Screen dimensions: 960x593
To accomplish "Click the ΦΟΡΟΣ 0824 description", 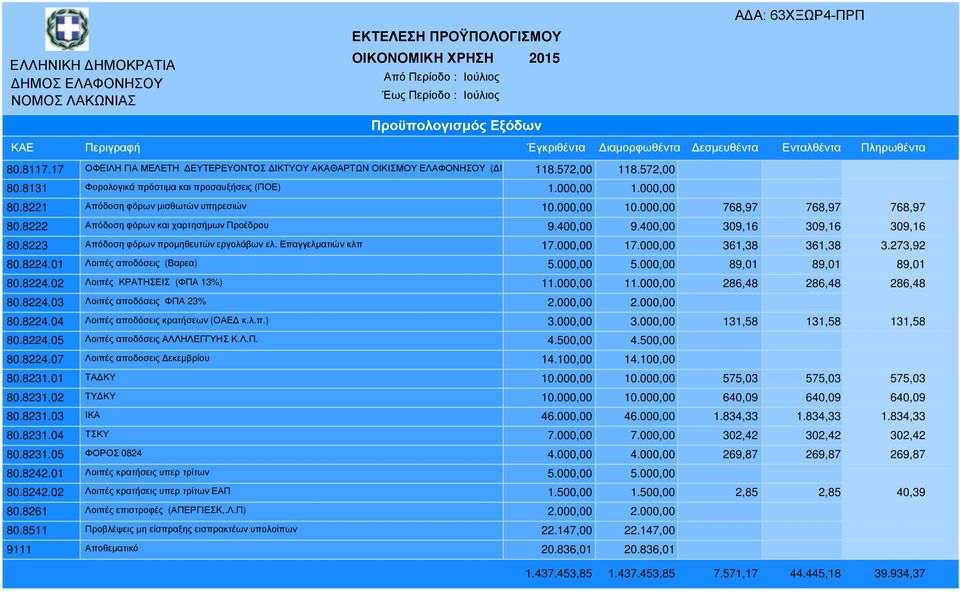I will coord(113,453).
